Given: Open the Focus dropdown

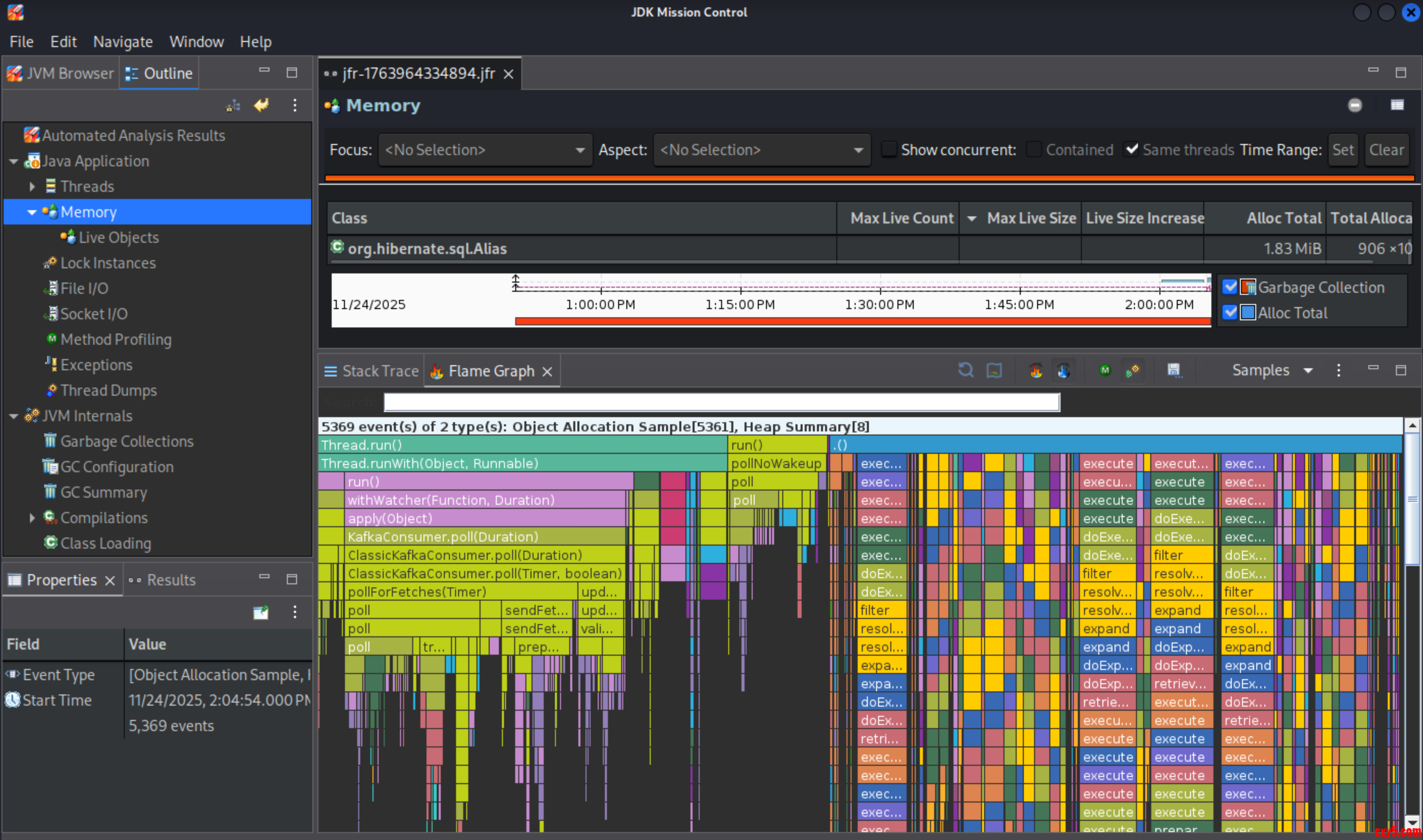Looking at the screenshot, I should click(485, 150).
